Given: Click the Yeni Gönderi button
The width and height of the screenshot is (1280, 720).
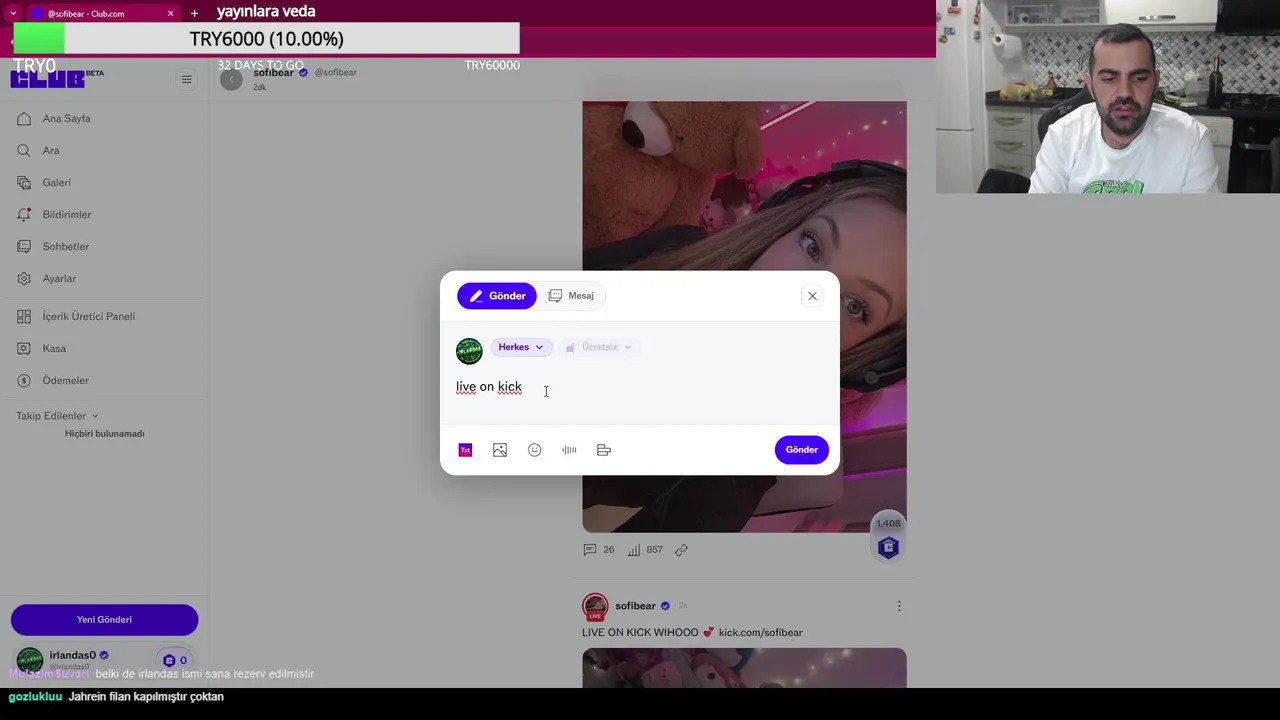Looking at the screenshot, I should [104, 620].
